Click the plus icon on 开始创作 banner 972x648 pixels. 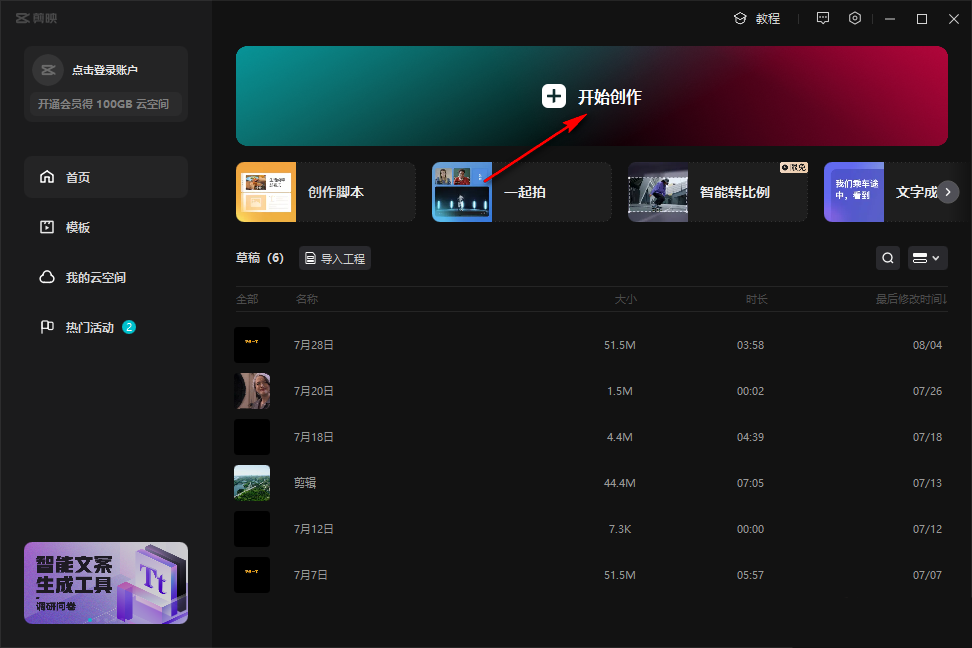554,97
